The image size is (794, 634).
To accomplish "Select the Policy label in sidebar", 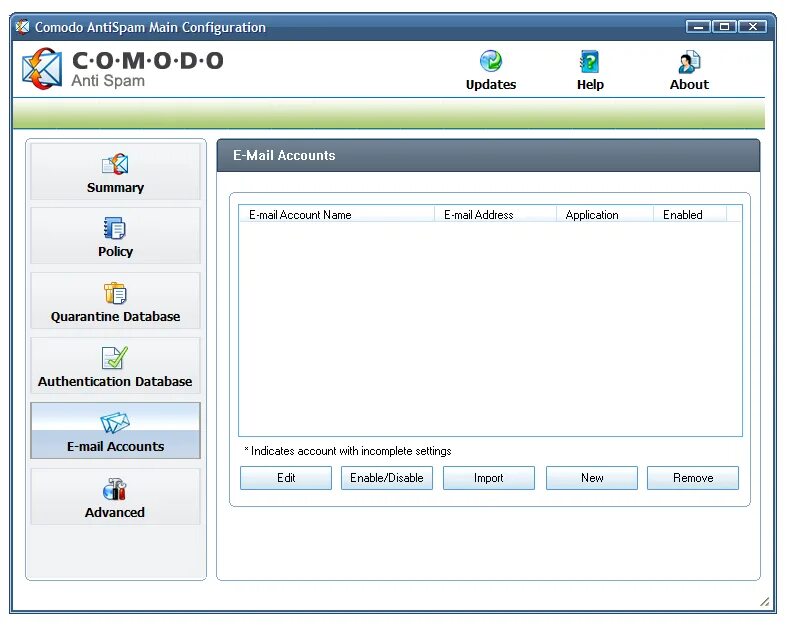I will click(115, 251).
